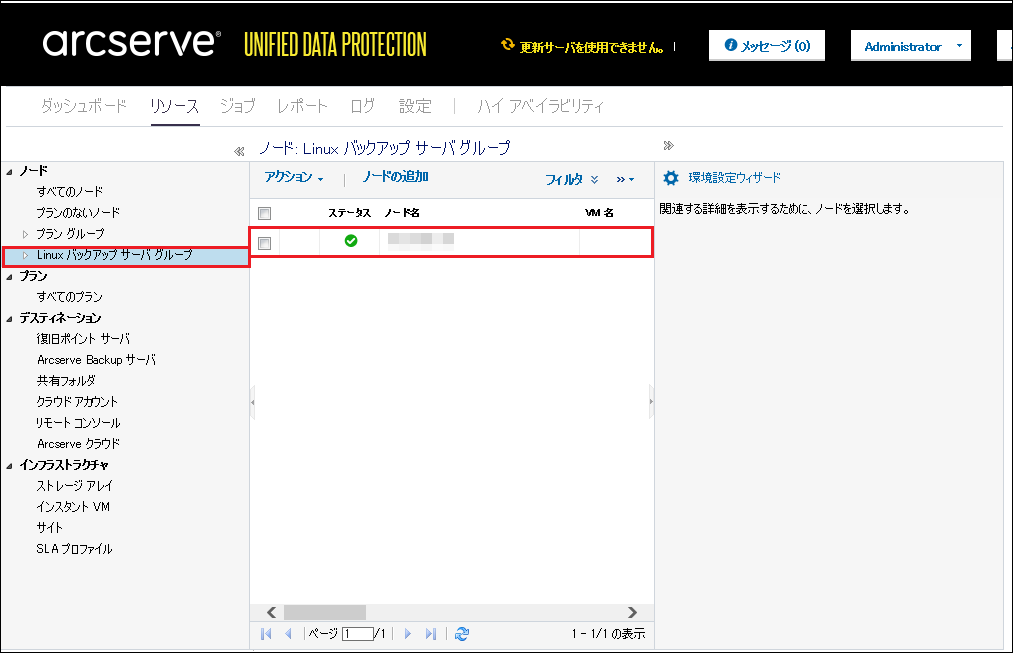Collapse the デスティネーション tree section
Viewport: 1013px width, 653px height.
pyautogui.click(x=10, y=318)
